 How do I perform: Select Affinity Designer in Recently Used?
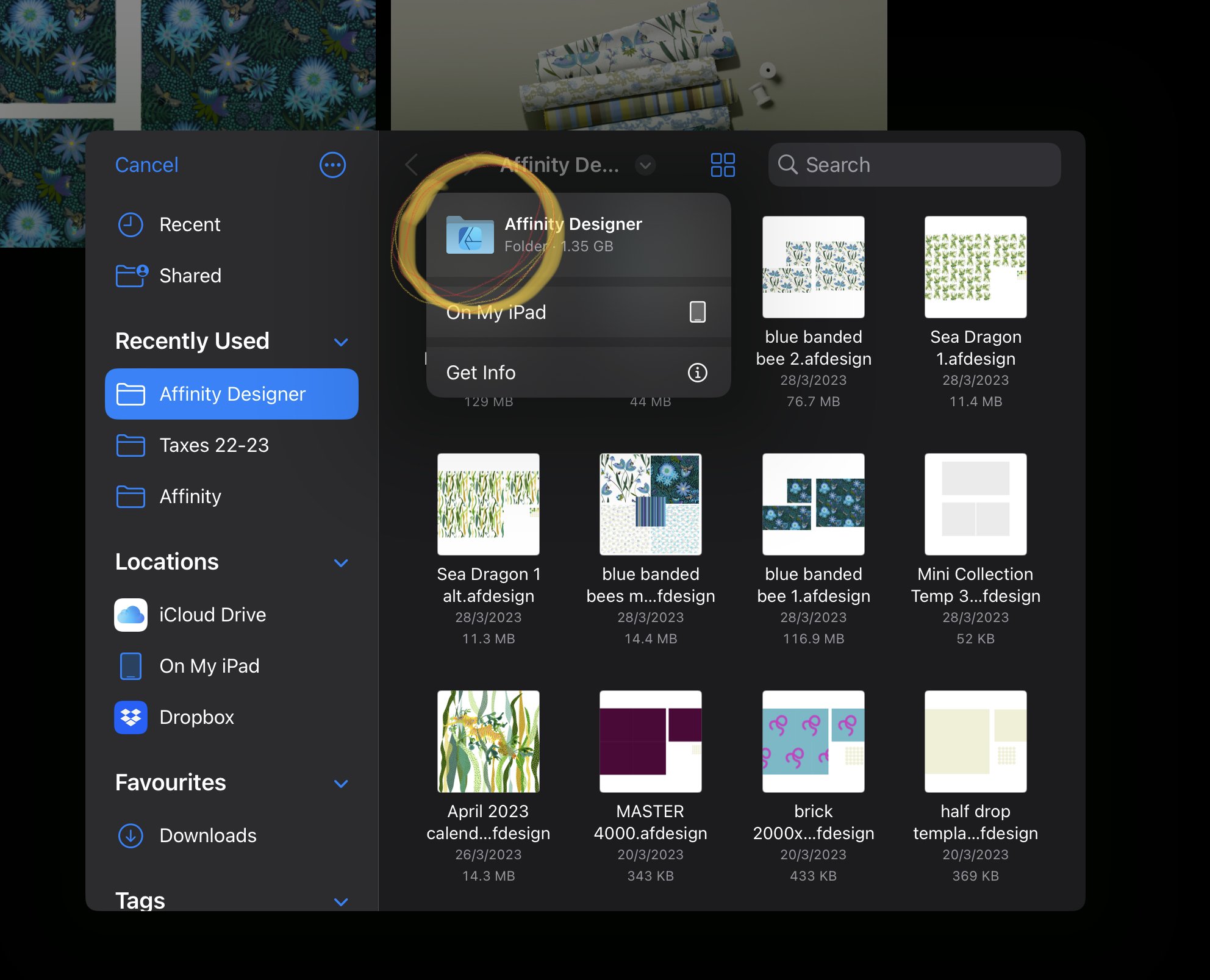point(231,394)
